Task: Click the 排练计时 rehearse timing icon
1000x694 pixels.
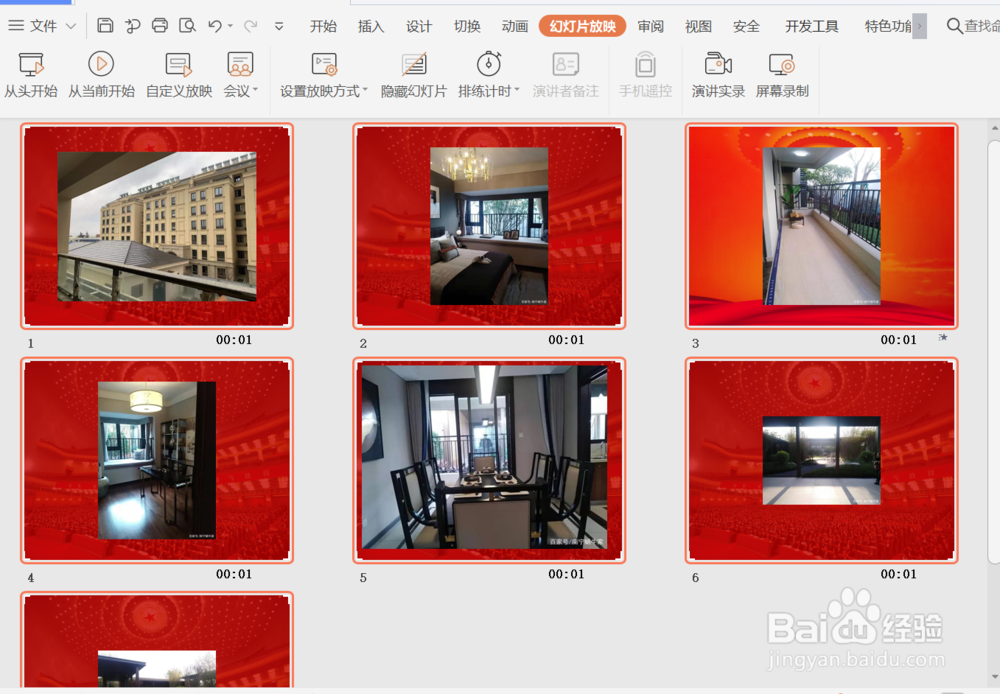Action: 489,64
